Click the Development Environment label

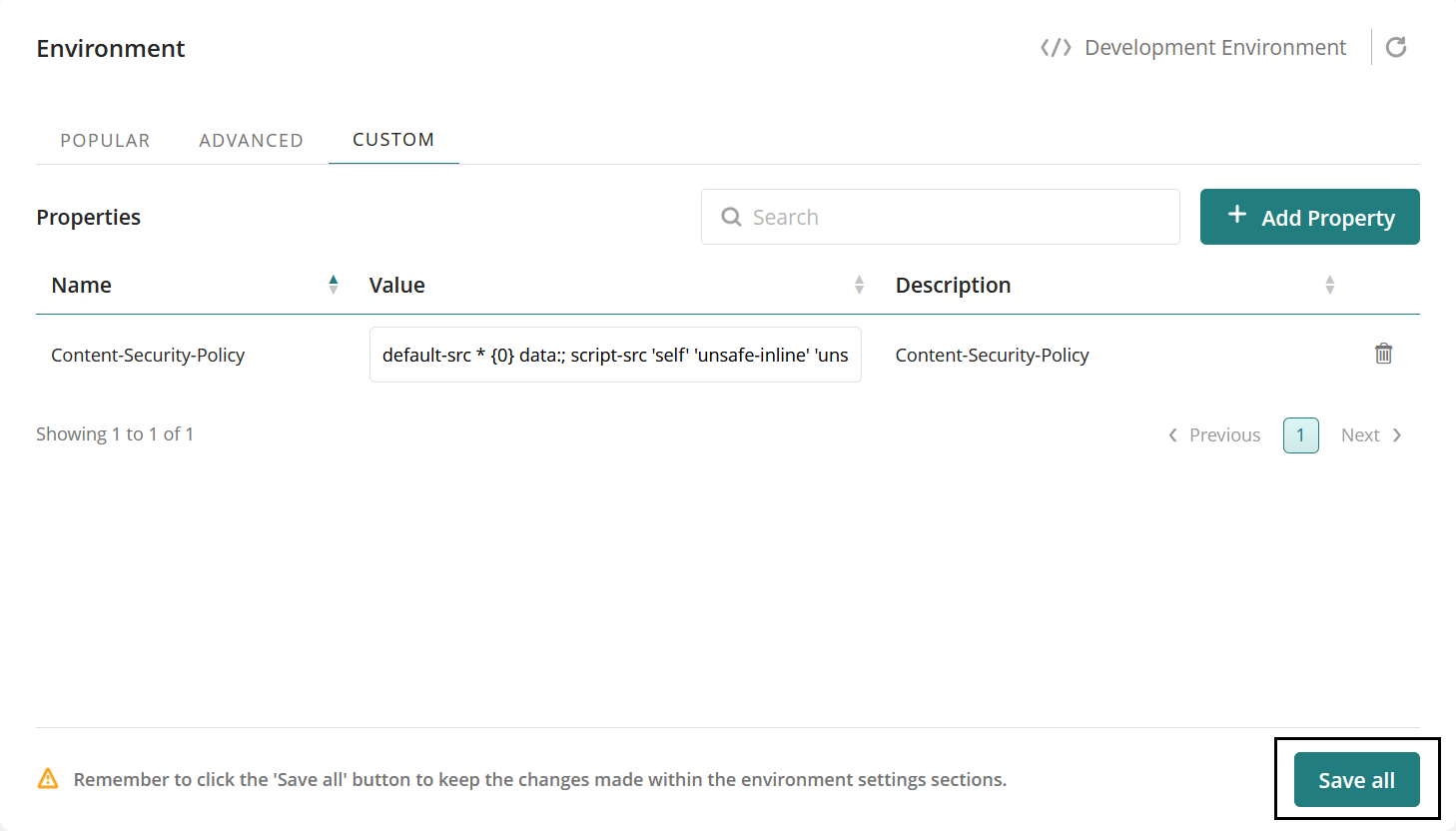[x=1215, y=48]
